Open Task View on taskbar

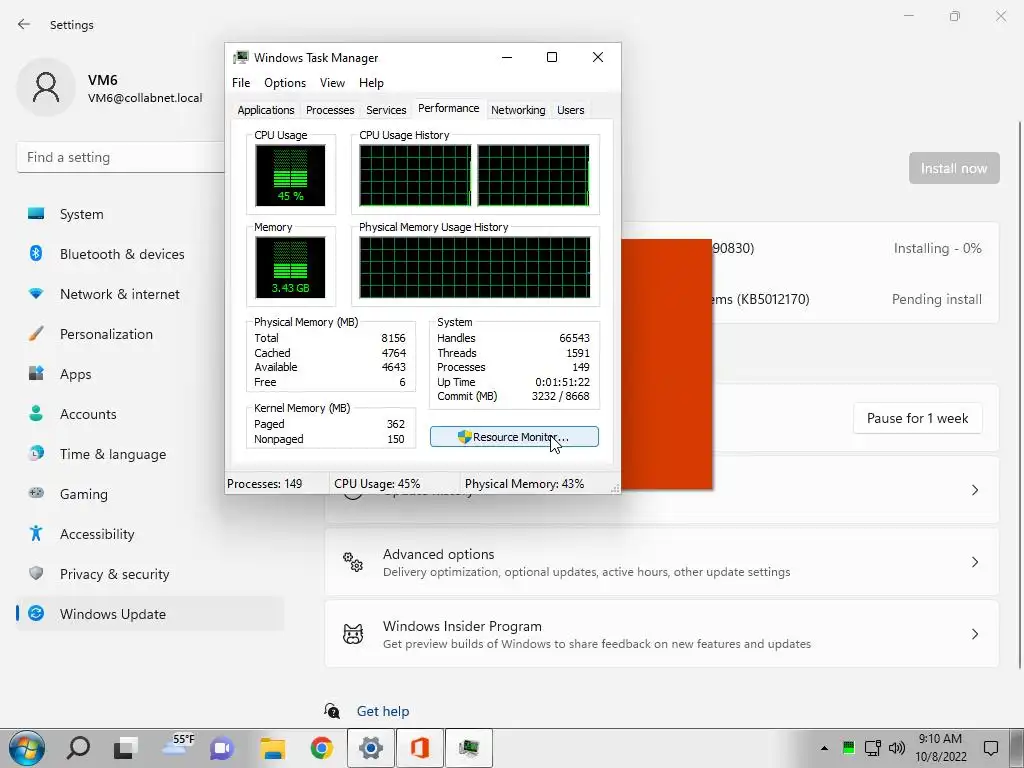[x=126, y=748]
